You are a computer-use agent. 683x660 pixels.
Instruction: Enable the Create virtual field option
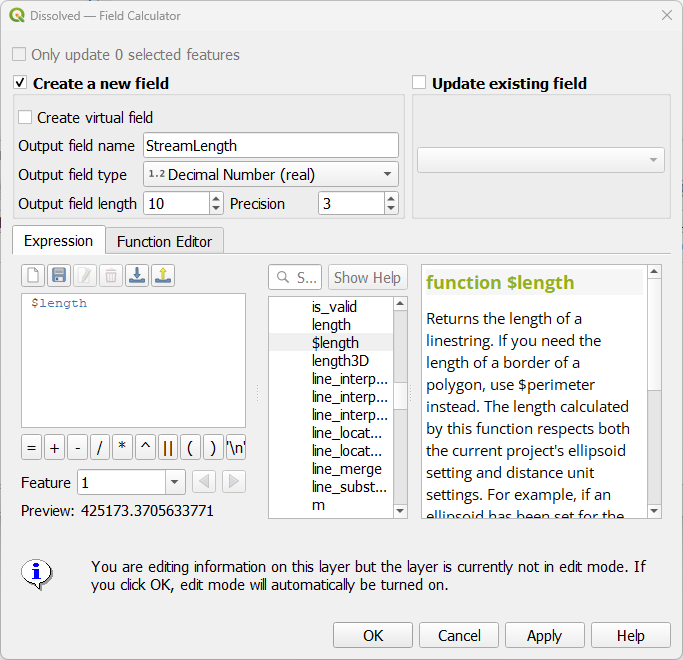click(x=26, y=117)
